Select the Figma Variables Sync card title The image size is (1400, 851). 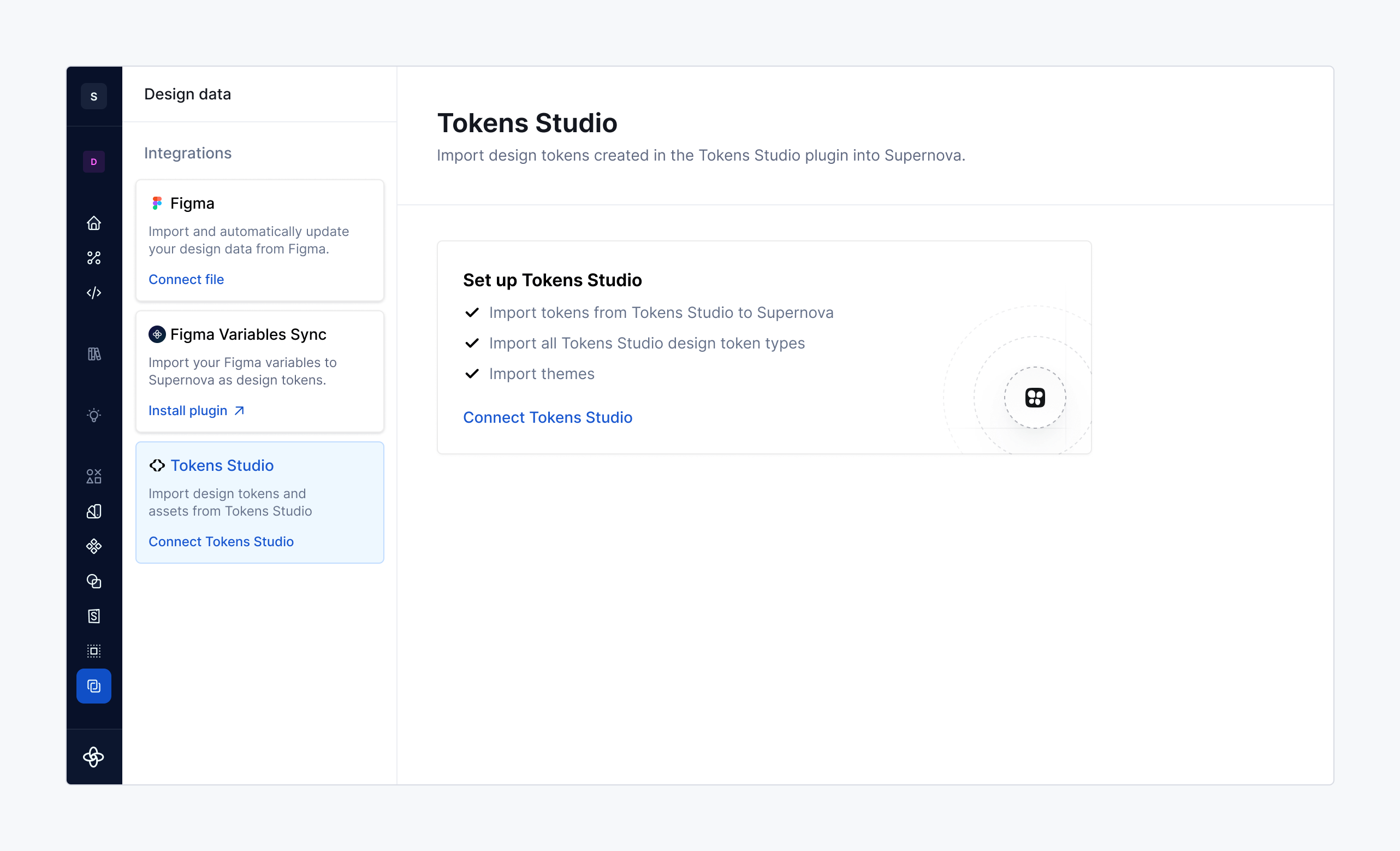pos(248,334)
